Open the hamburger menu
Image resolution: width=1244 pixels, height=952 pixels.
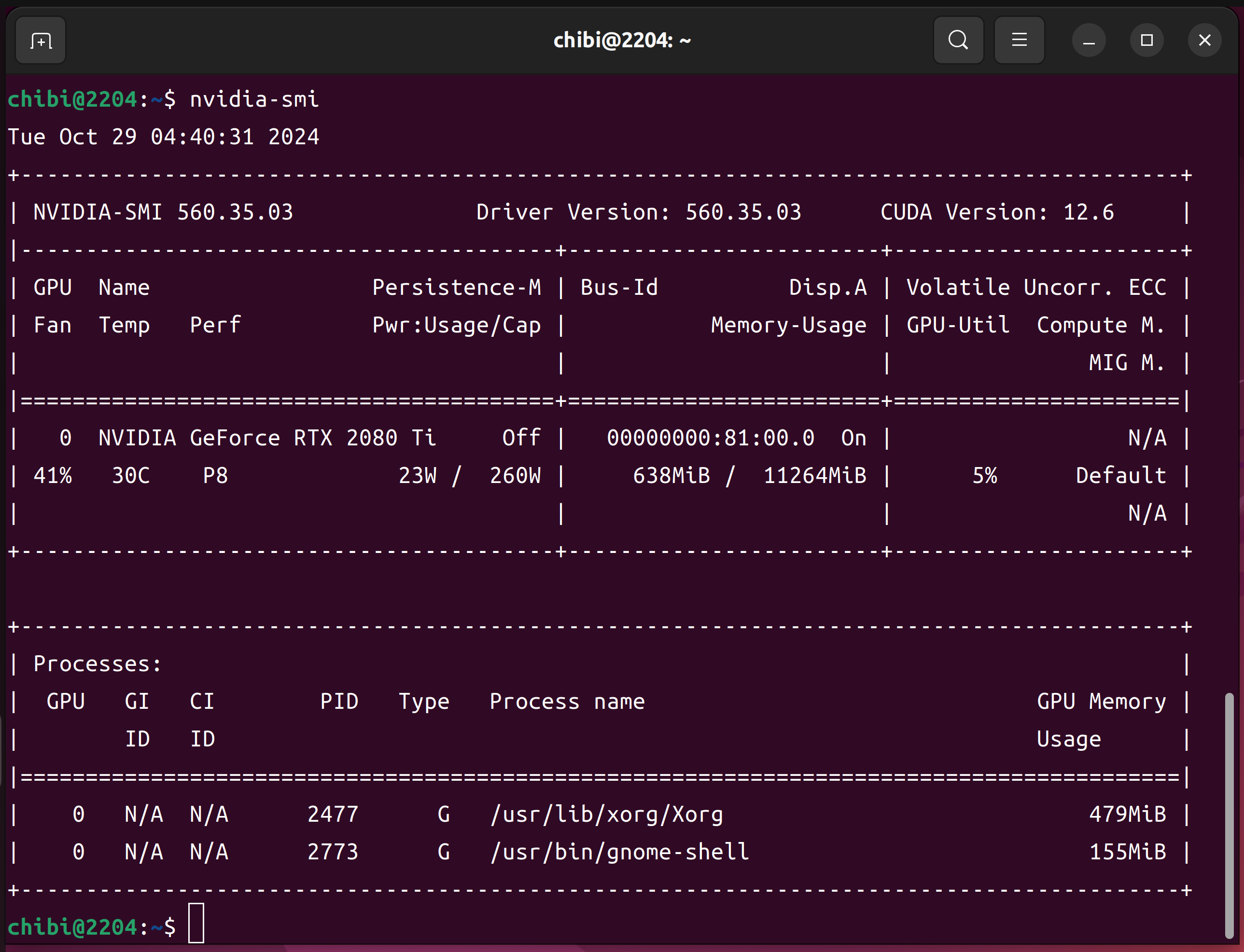[x=1019, y=40]
